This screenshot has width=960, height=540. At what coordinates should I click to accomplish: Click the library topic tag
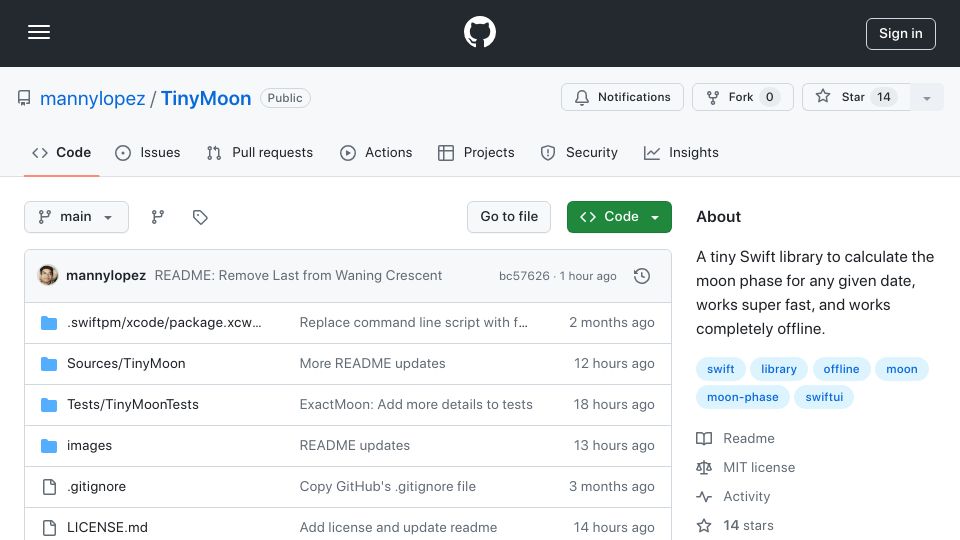point(779,369)
